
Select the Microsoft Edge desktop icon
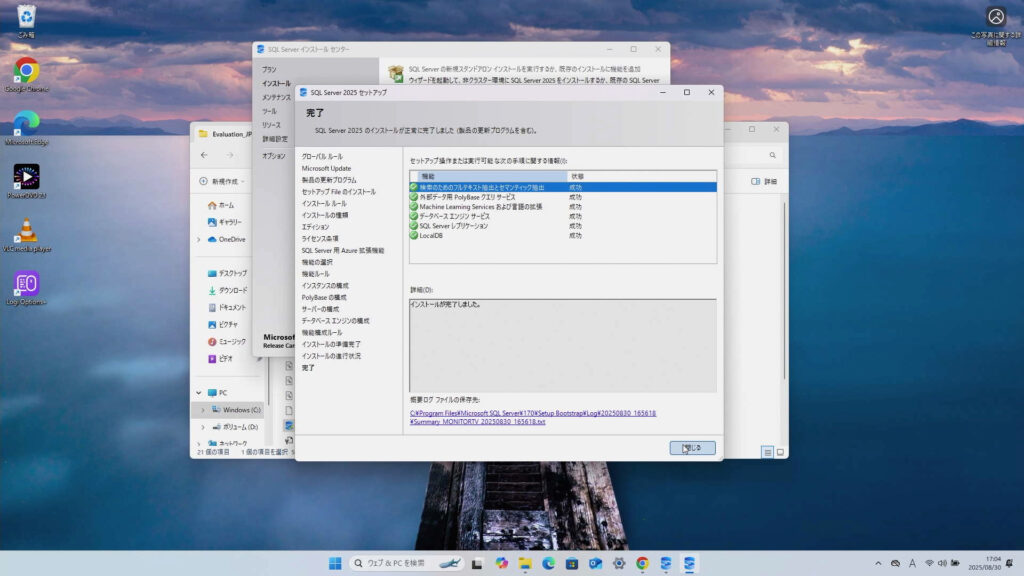(26, 128)
